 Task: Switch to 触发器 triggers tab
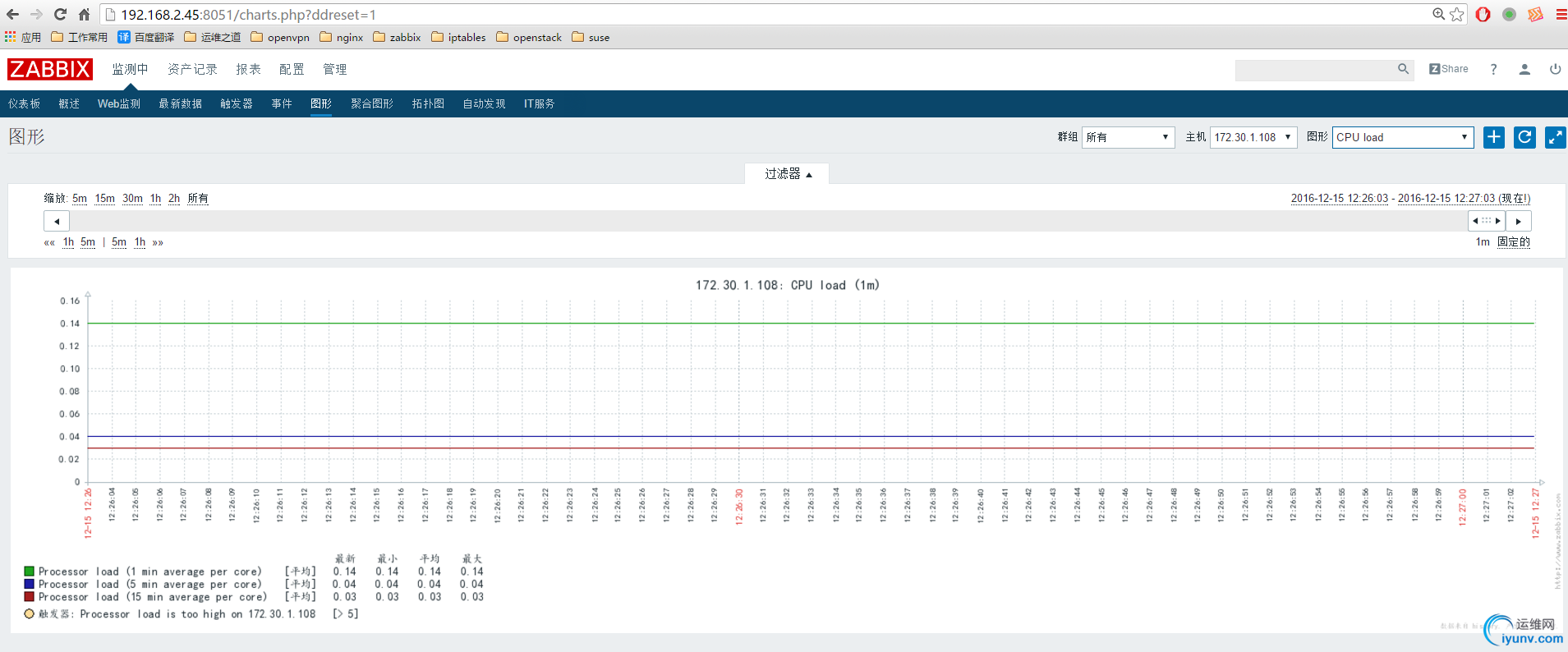coord(237,103)
